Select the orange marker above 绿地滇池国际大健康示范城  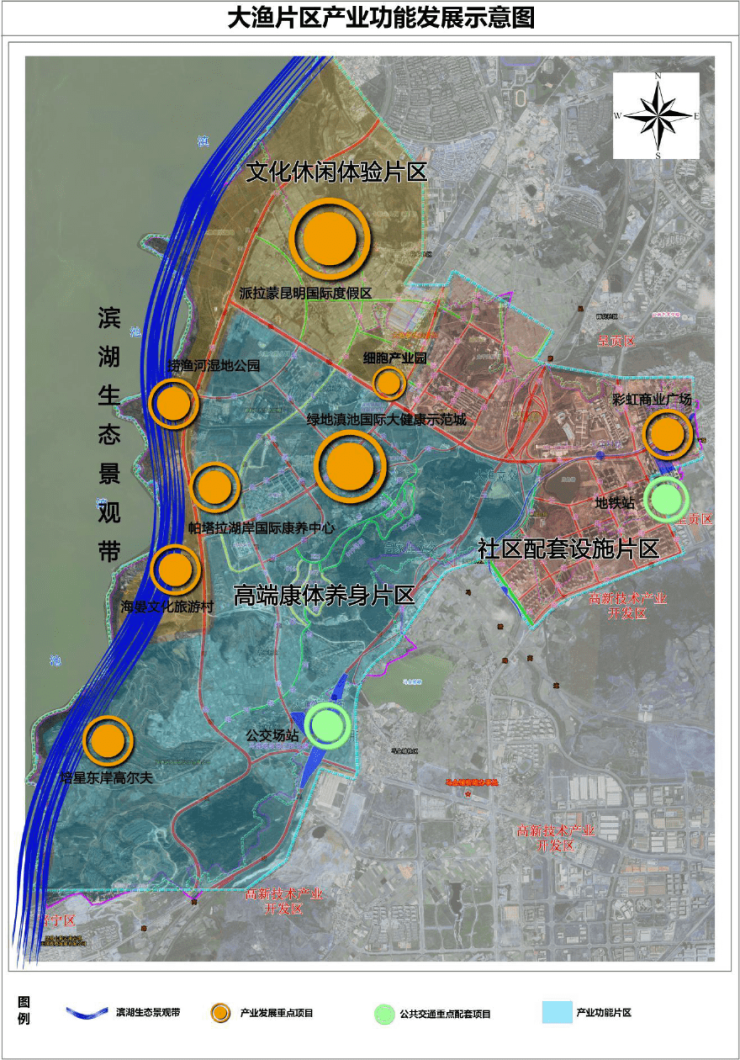coord(350,465)
